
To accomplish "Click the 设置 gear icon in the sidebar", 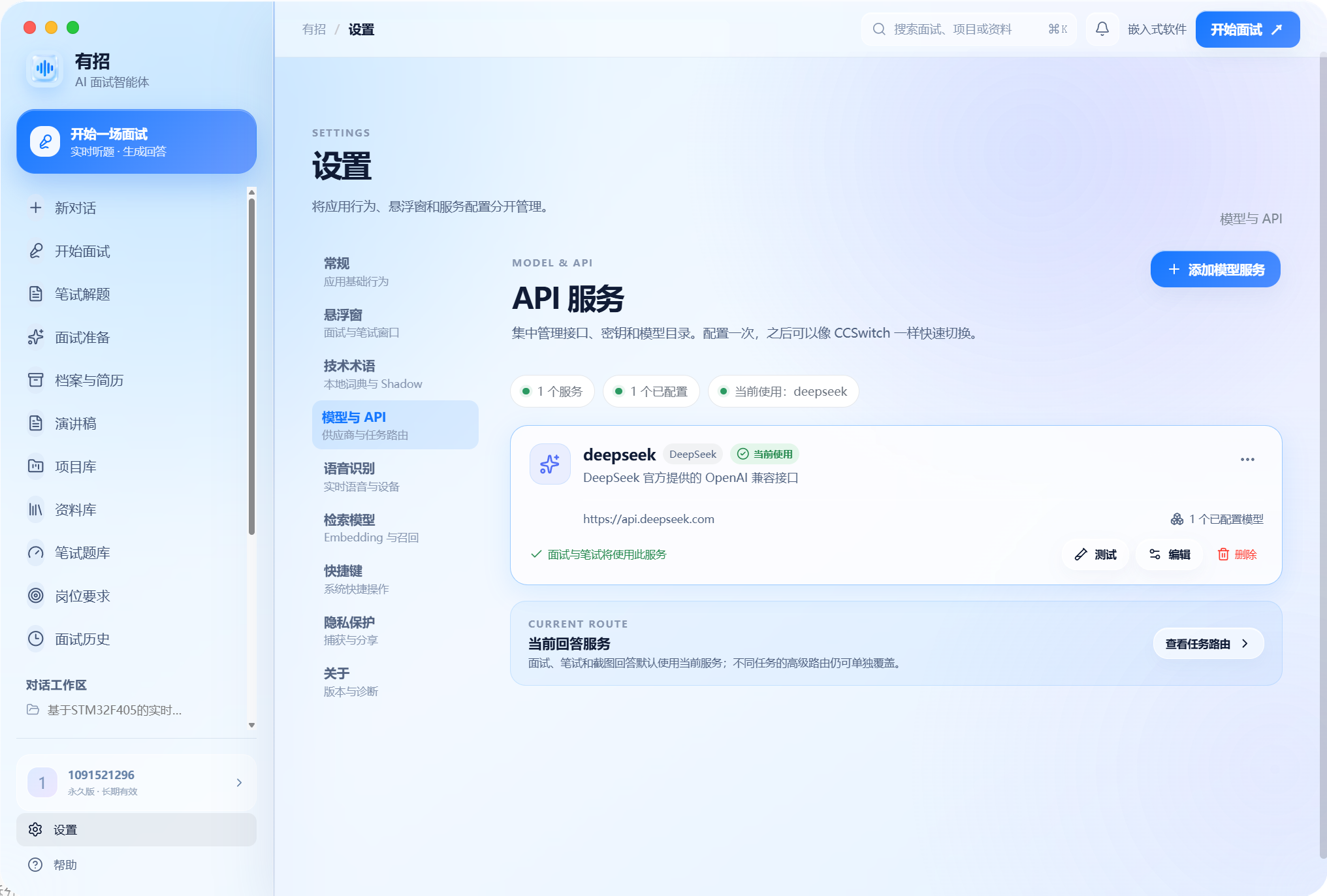I will coord(35,829).
